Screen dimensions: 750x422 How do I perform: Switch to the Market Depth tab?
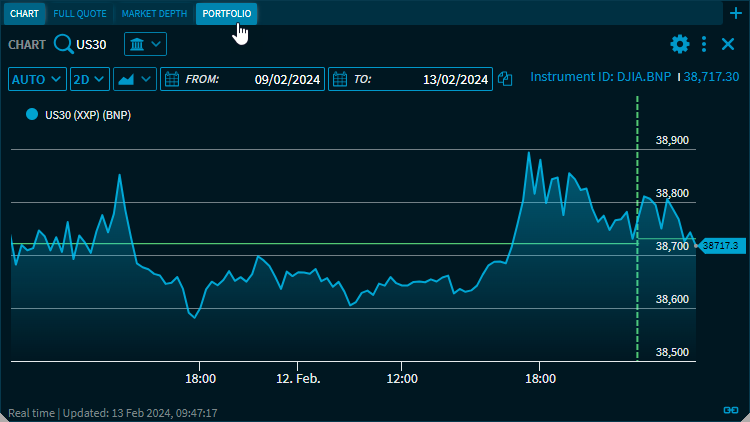[x=154, y=14]
